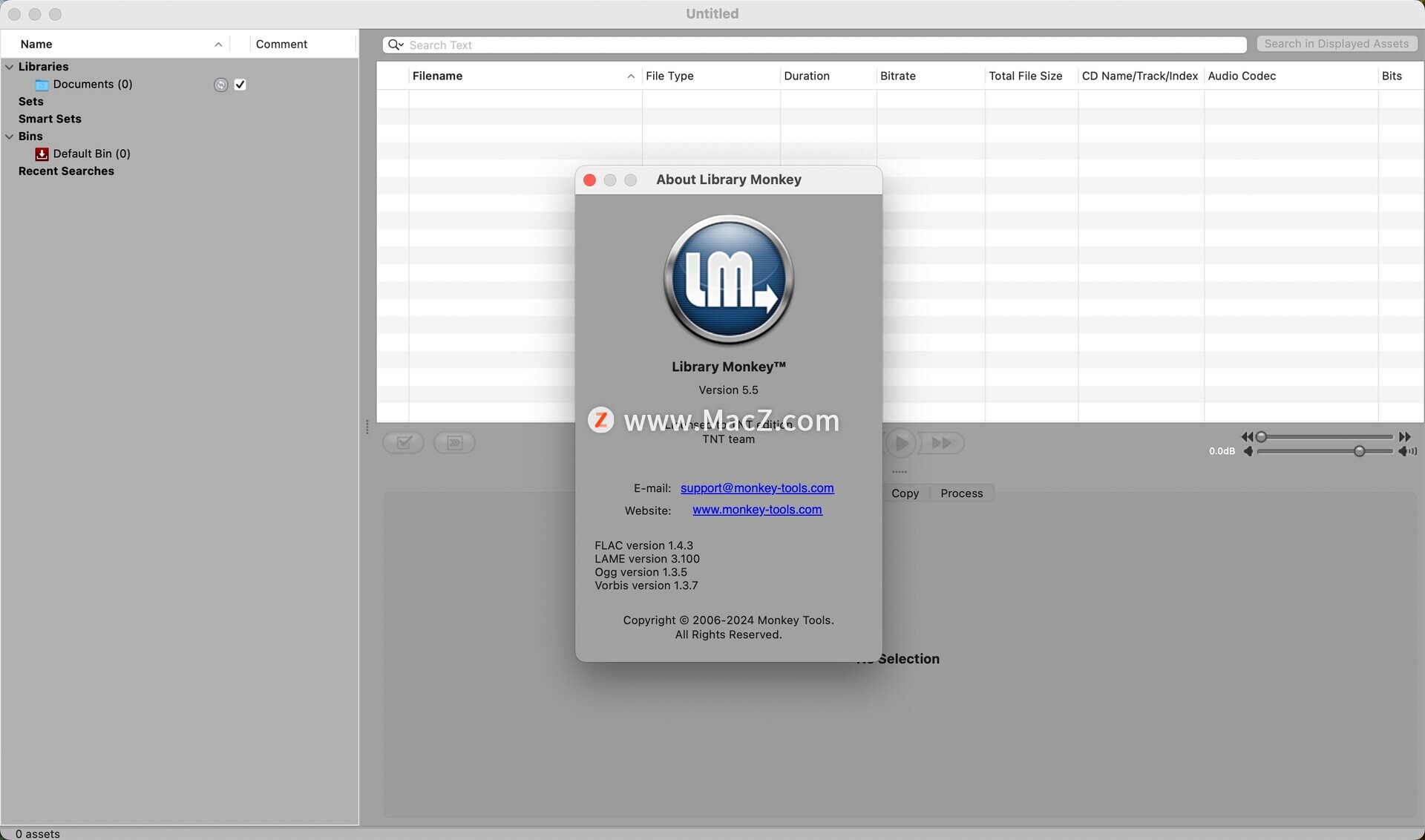Click the loud speaker icon at the volume slider's right end
1425x840 pixels.
click(x=1407, y=451)
